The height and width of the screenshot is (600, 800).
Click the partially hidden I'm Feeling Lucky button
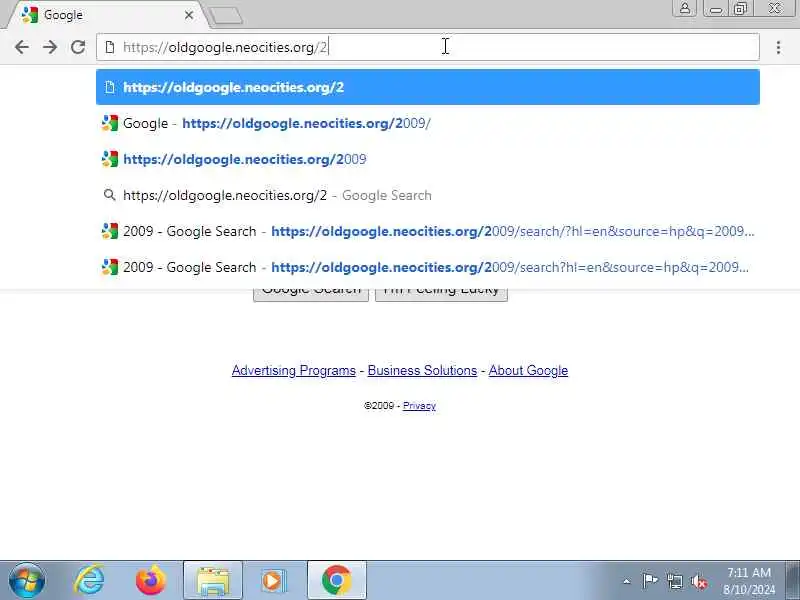tap(441, 295)
